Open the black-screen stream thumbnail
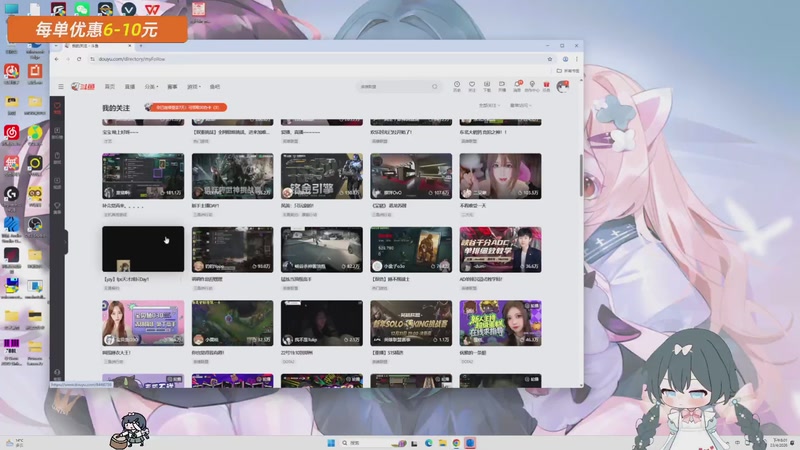The image size is (800, 450). [x=143, y=249]
